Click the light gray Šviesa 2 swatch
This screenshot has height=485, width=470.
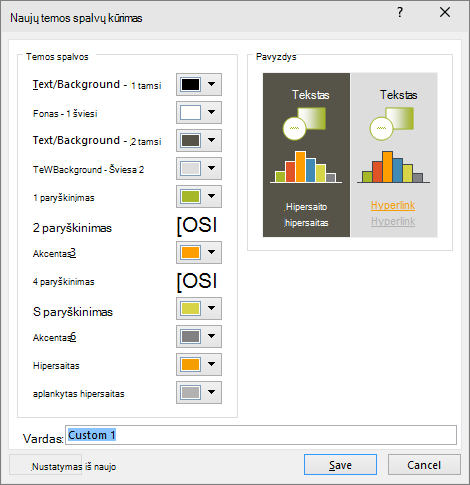coord(190,169)
